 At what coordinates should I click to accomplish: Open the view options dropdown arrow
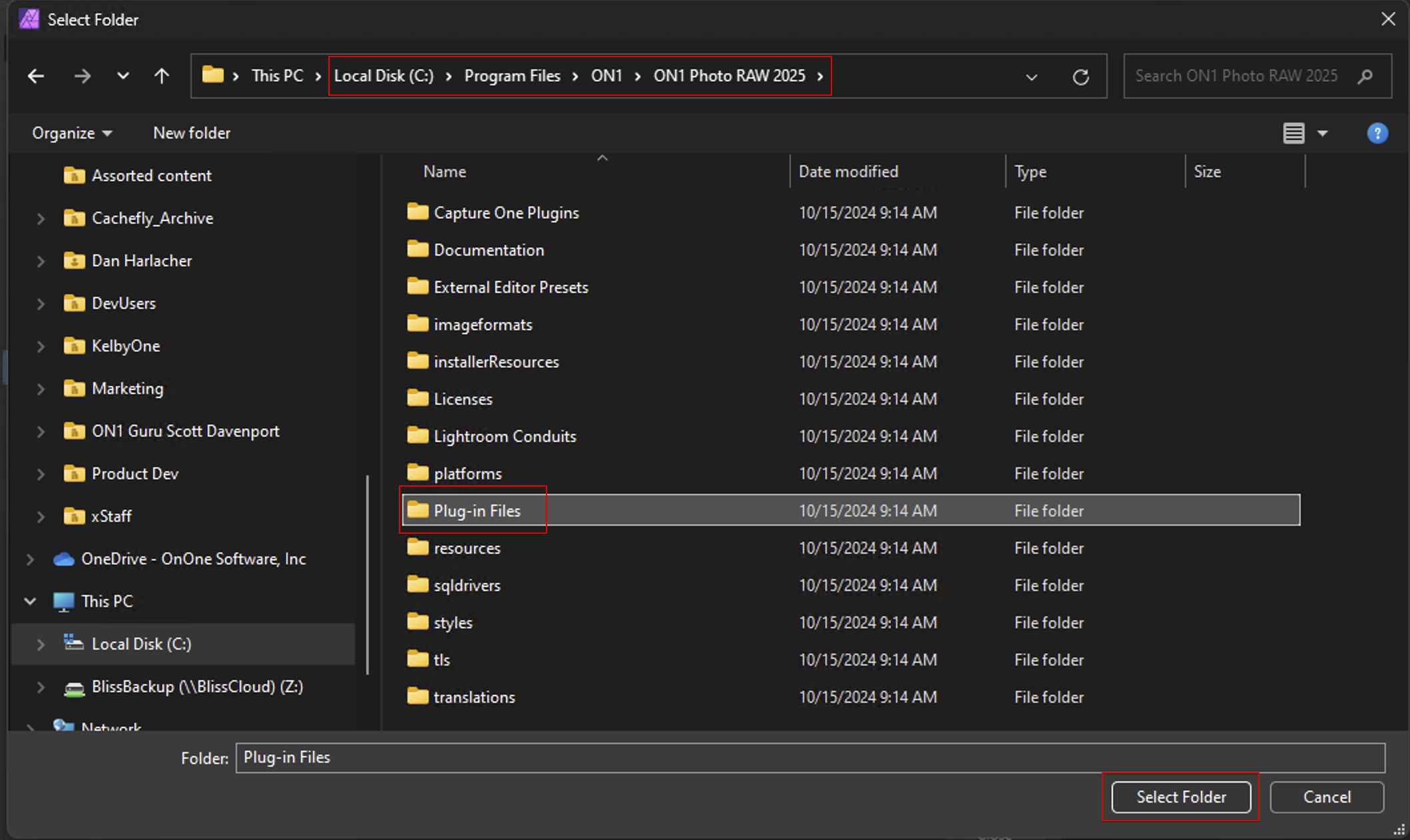(1323, 133)
